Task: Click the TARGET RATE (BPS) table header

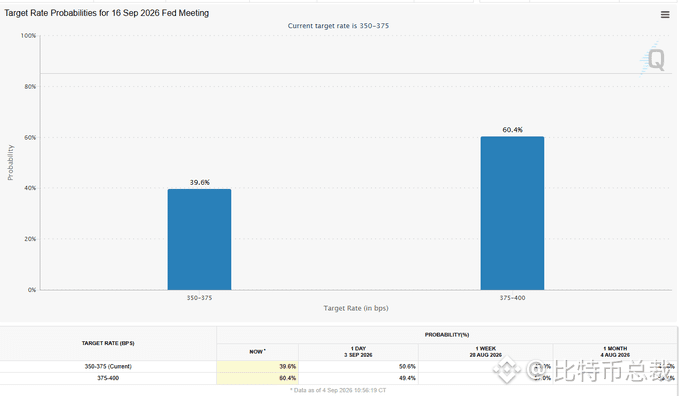Action: tap(108, 343)
